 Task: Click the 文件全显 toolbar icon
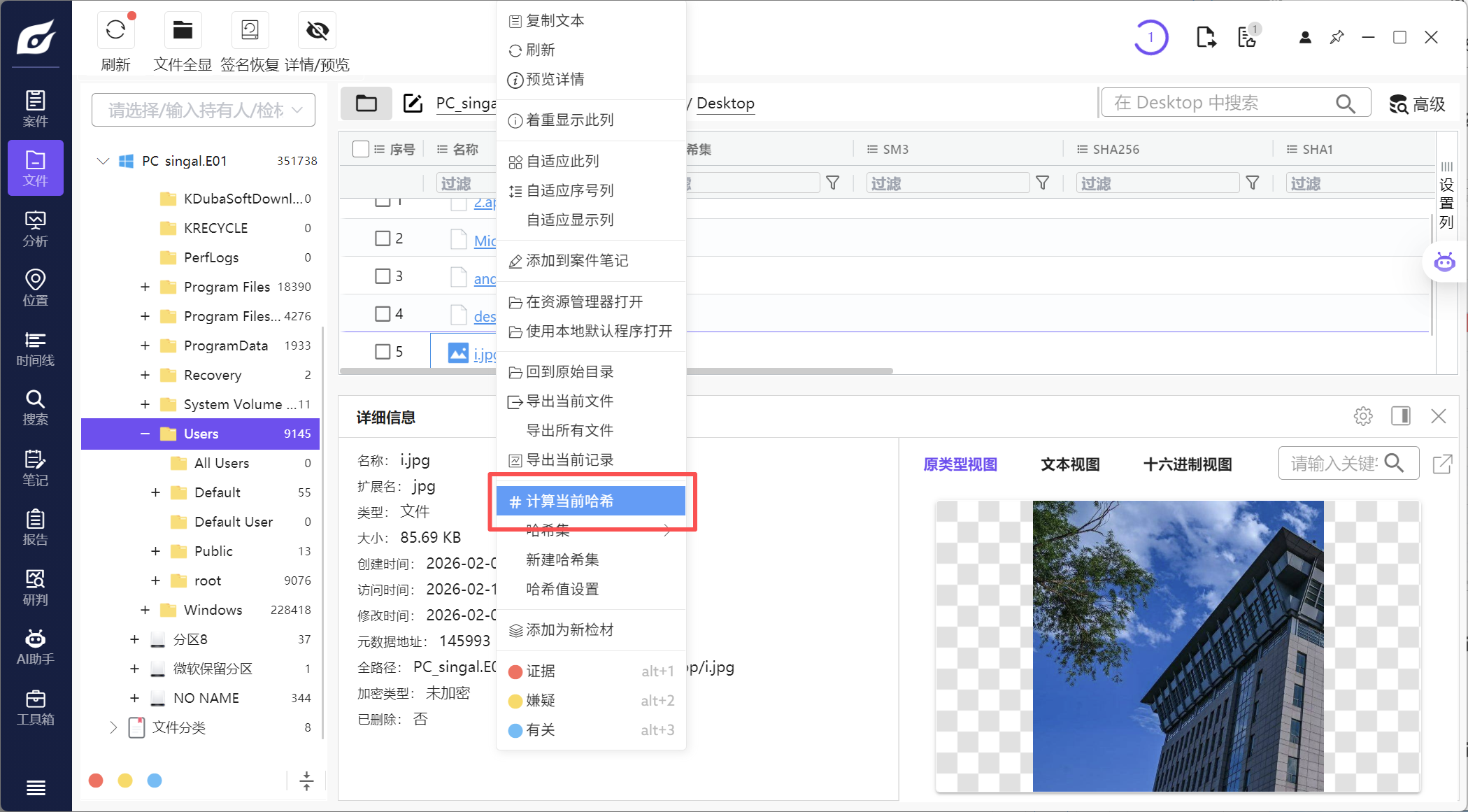point(183,30)
